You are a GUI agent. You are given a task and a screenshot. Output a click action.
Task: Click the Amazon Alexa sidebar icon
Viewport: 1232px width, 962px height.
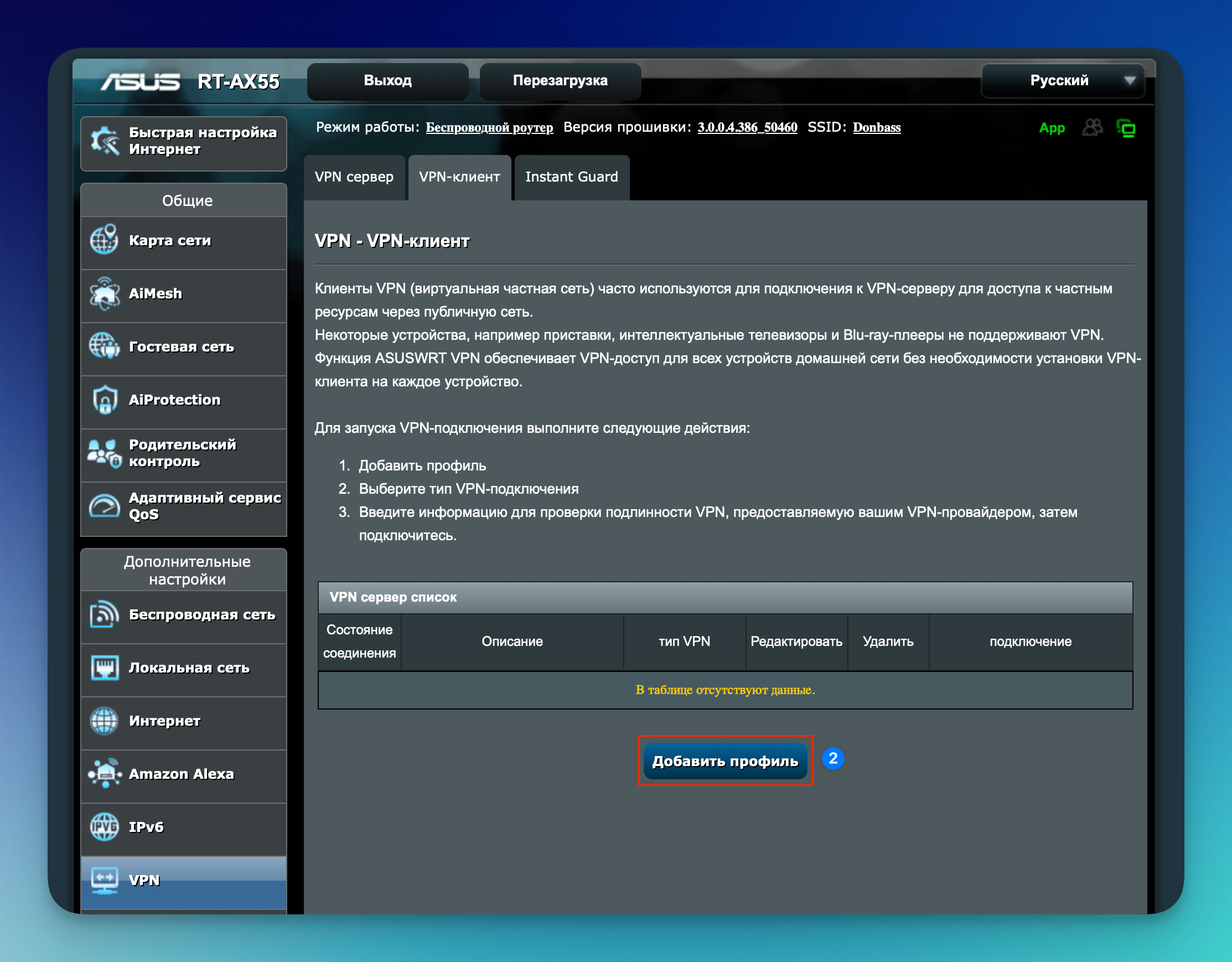tap(105, 774)
